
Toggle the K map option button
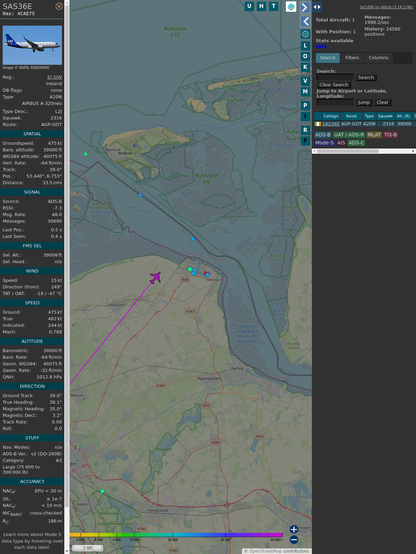pos(305,67)
